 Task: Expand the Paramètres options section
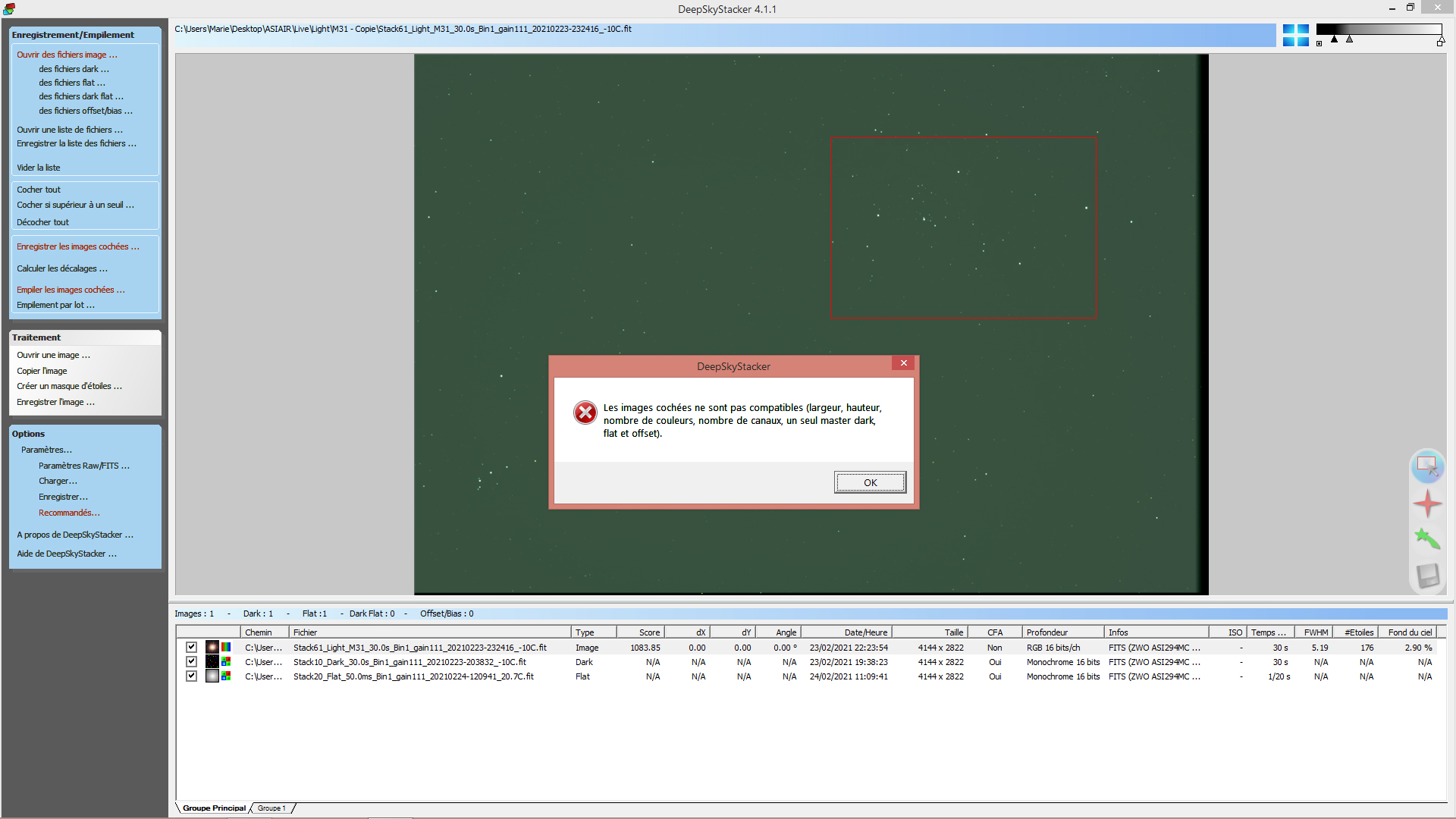(46, 450)
